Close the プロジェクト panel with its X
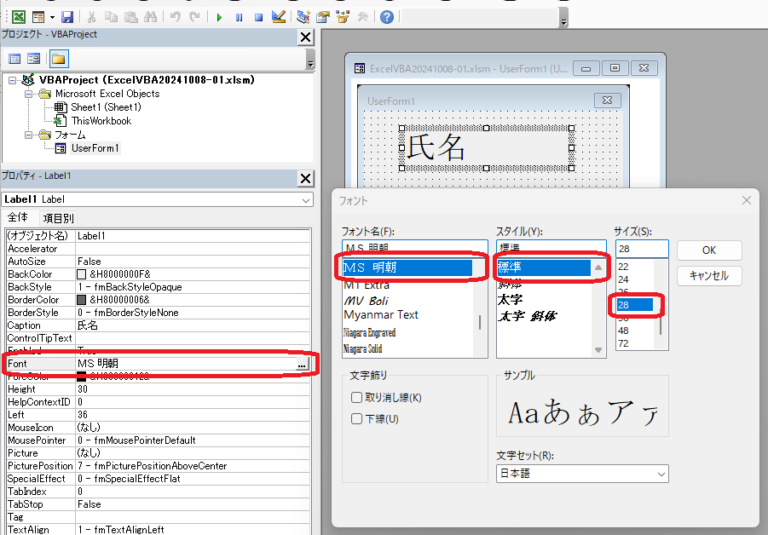Screen dimensions: 768x535 pos(306,37)
